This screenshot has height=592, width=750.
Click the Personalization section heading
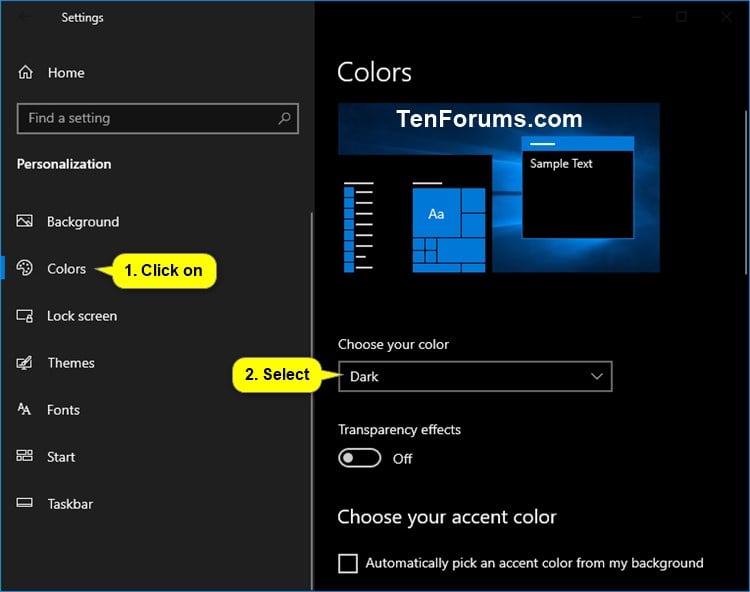pyautogui.click(x=64, y=164)
